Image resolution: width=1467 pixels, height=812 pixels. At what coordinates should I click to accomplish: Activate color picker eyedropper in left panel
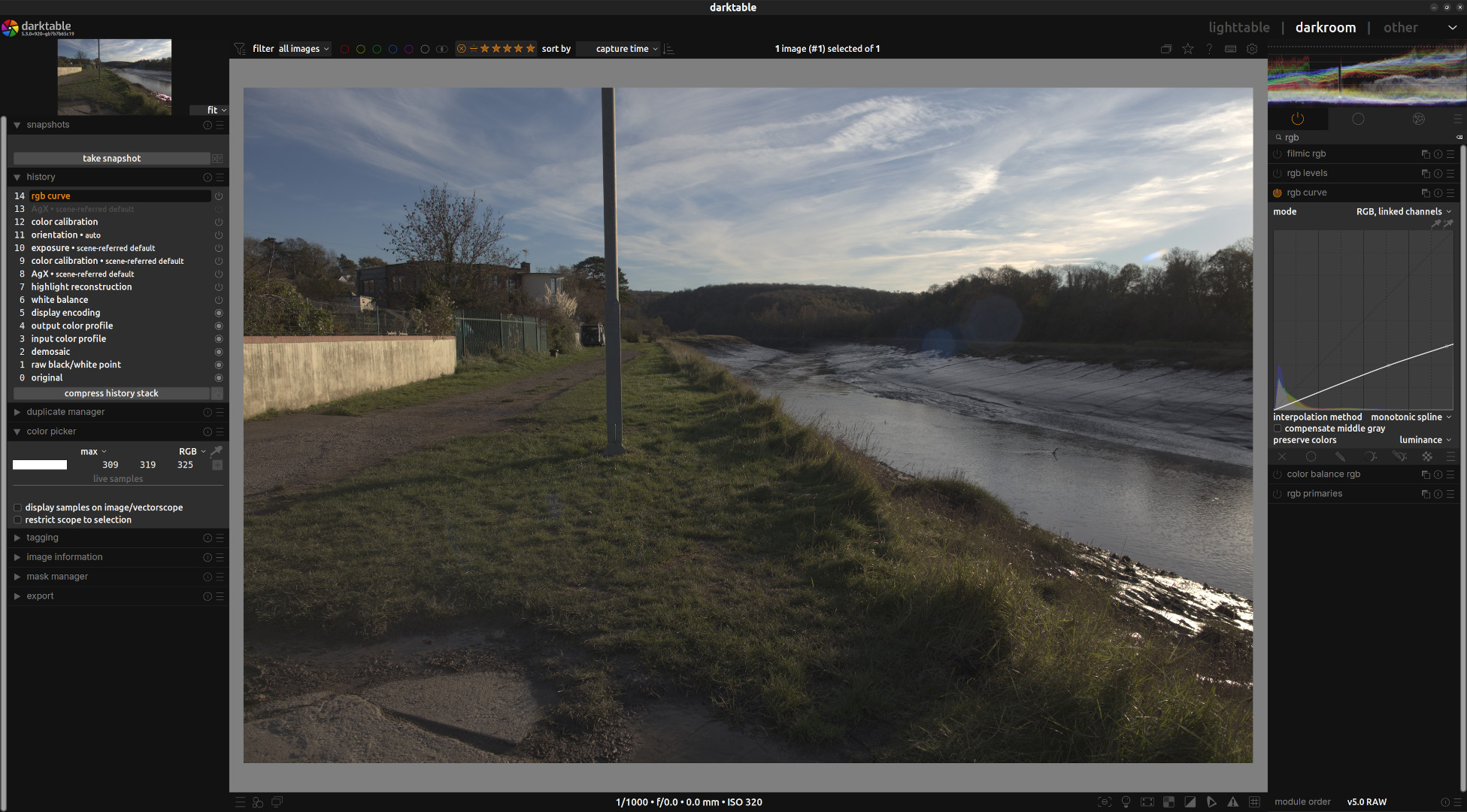(217, 451)
